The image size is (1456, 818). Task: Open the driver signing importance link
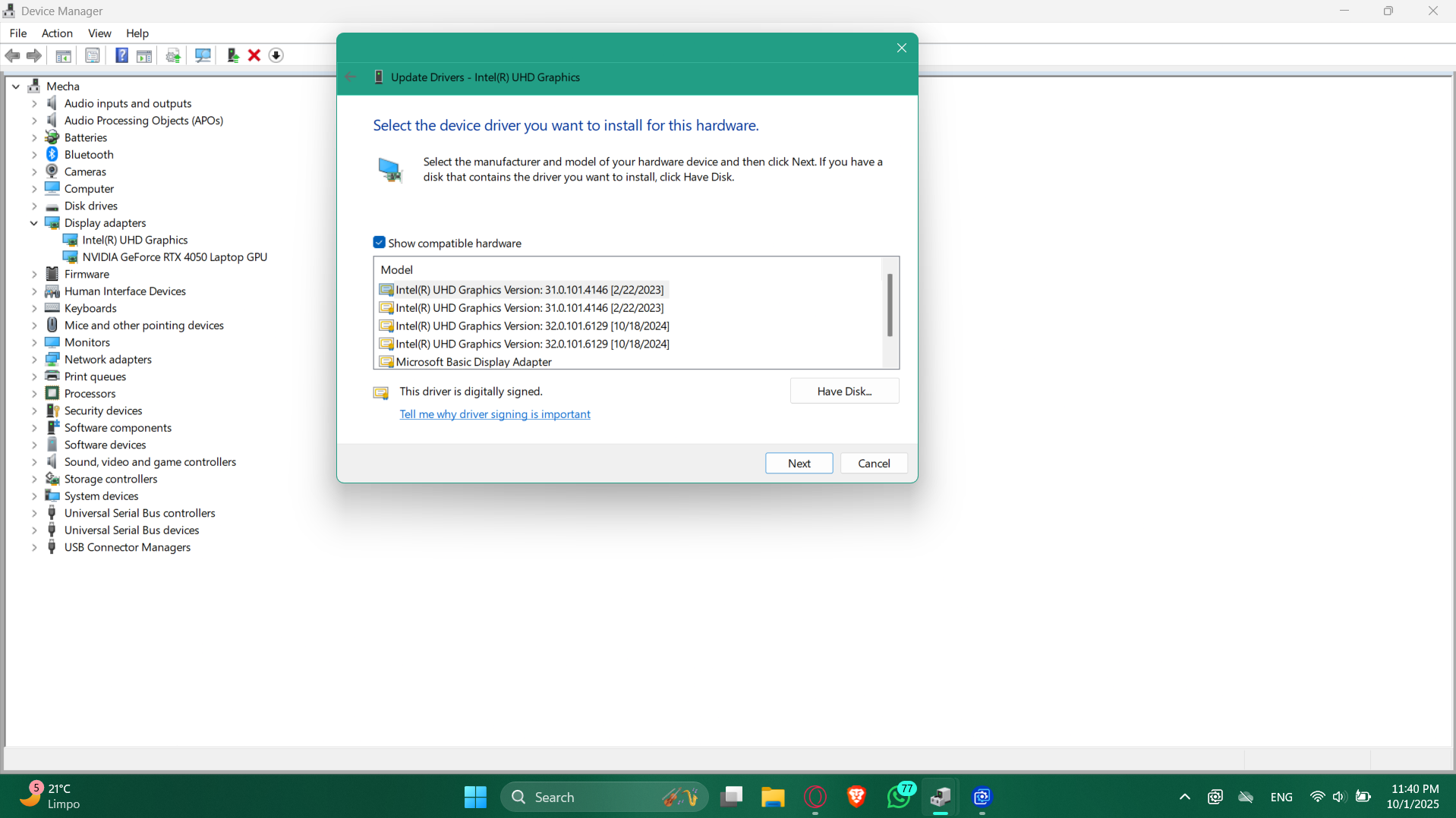[495, 414]
